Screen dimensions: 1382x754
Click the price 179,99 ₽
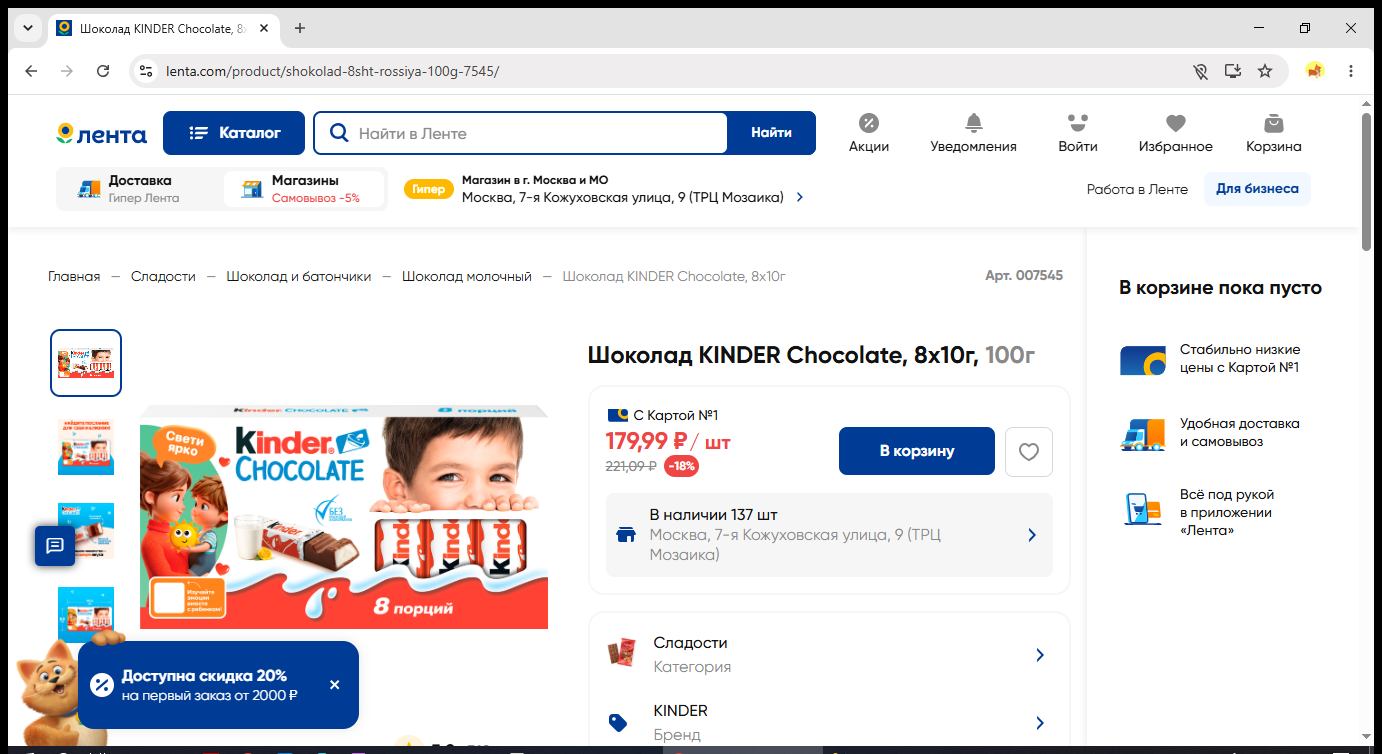pos(646,441)
